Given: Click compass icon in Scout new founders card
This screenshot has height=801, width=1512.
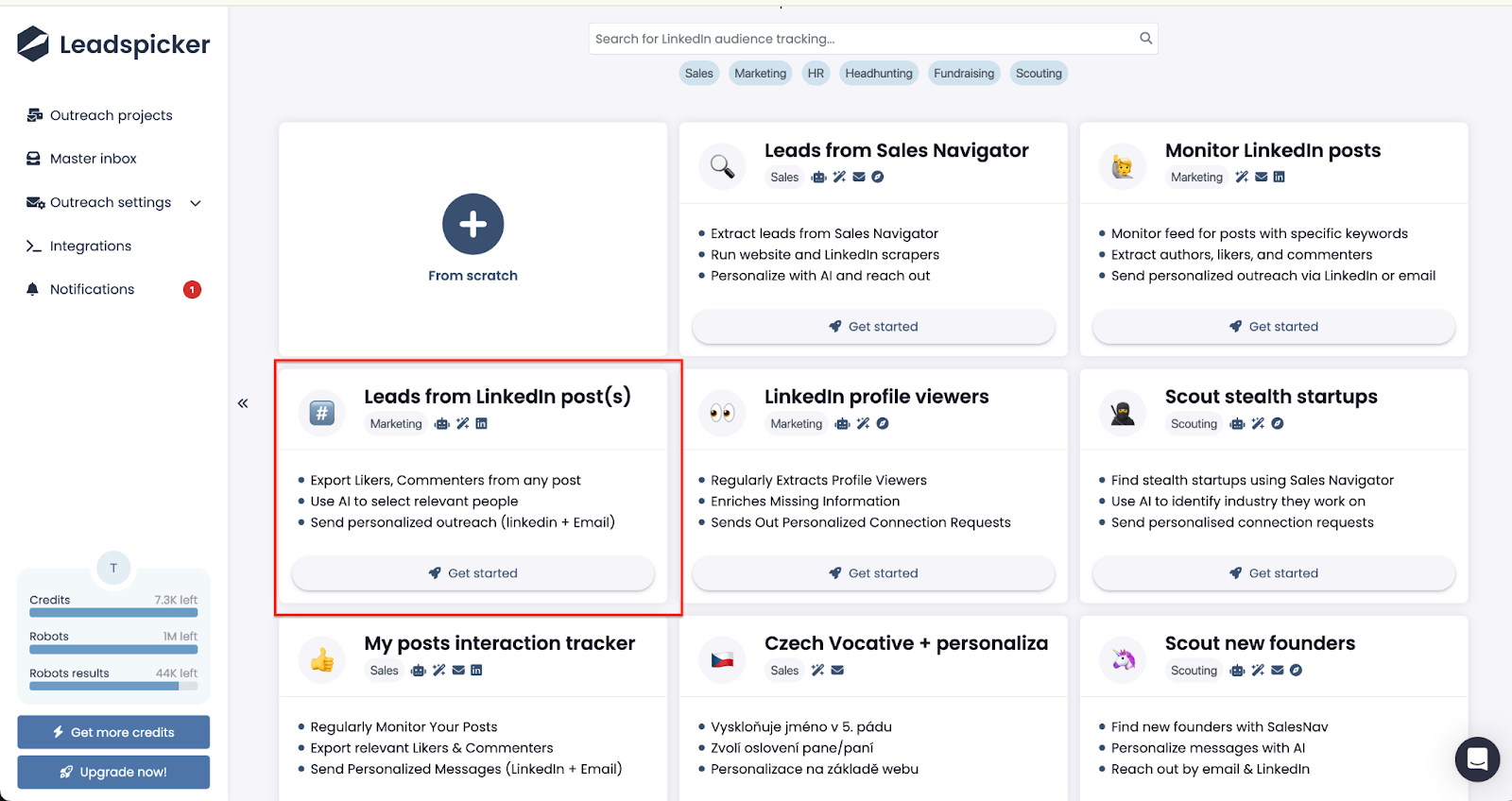Looking at the screenshot, I should pos(1297,670).
